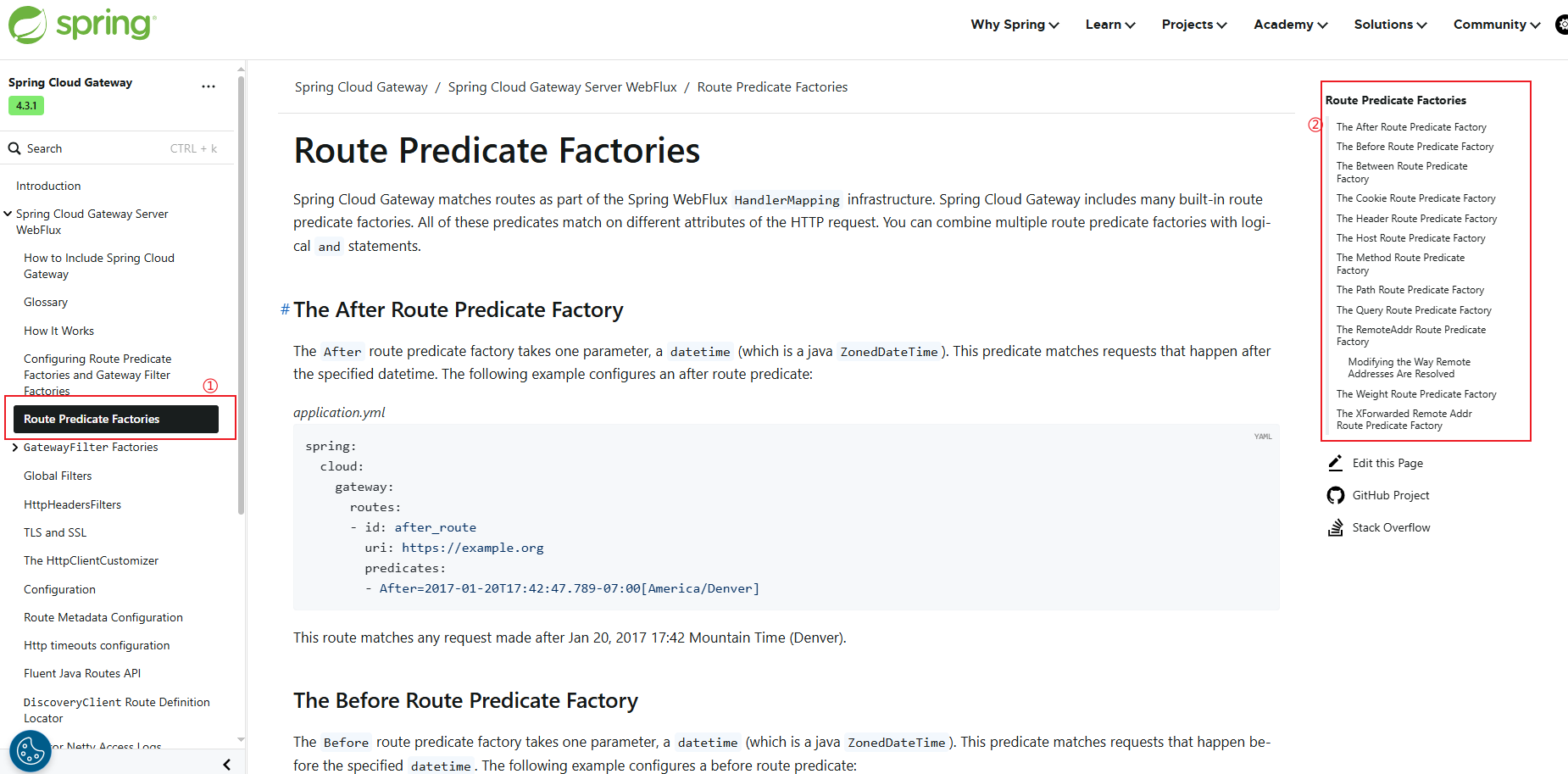Jump to The Cookie Route Predicate Factory
Viewport: 1568px width, 774px height.
tap(1415, 198)
